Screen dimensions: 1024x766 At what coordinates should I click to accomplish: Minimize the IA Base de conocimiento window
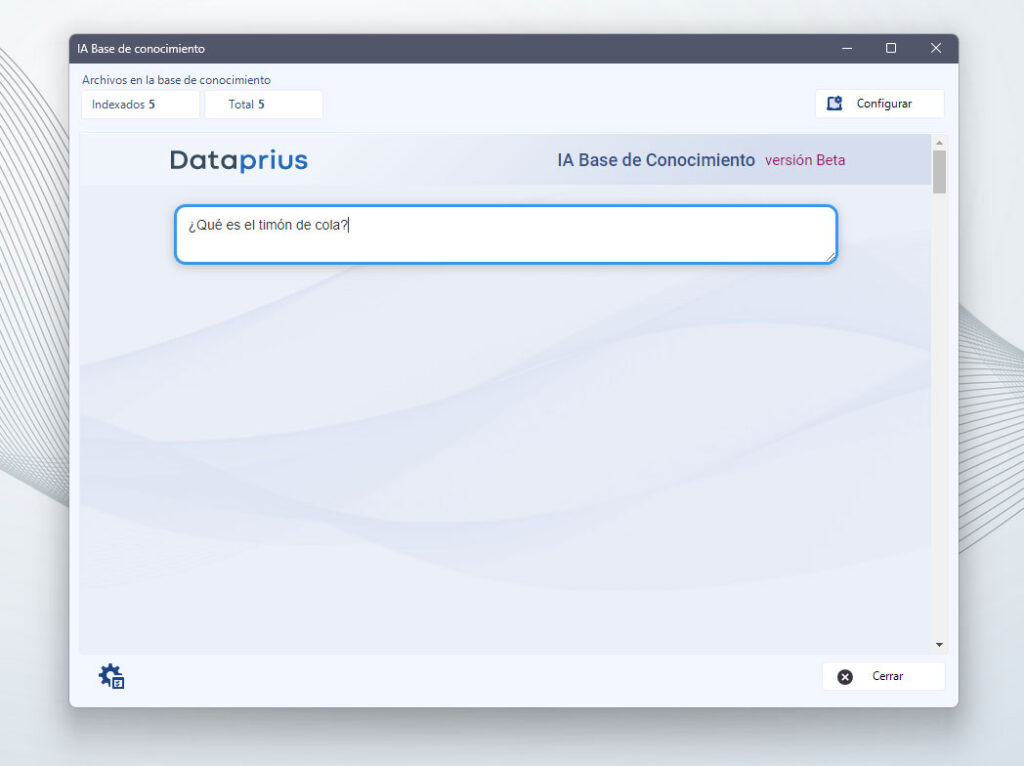(847, 49)
